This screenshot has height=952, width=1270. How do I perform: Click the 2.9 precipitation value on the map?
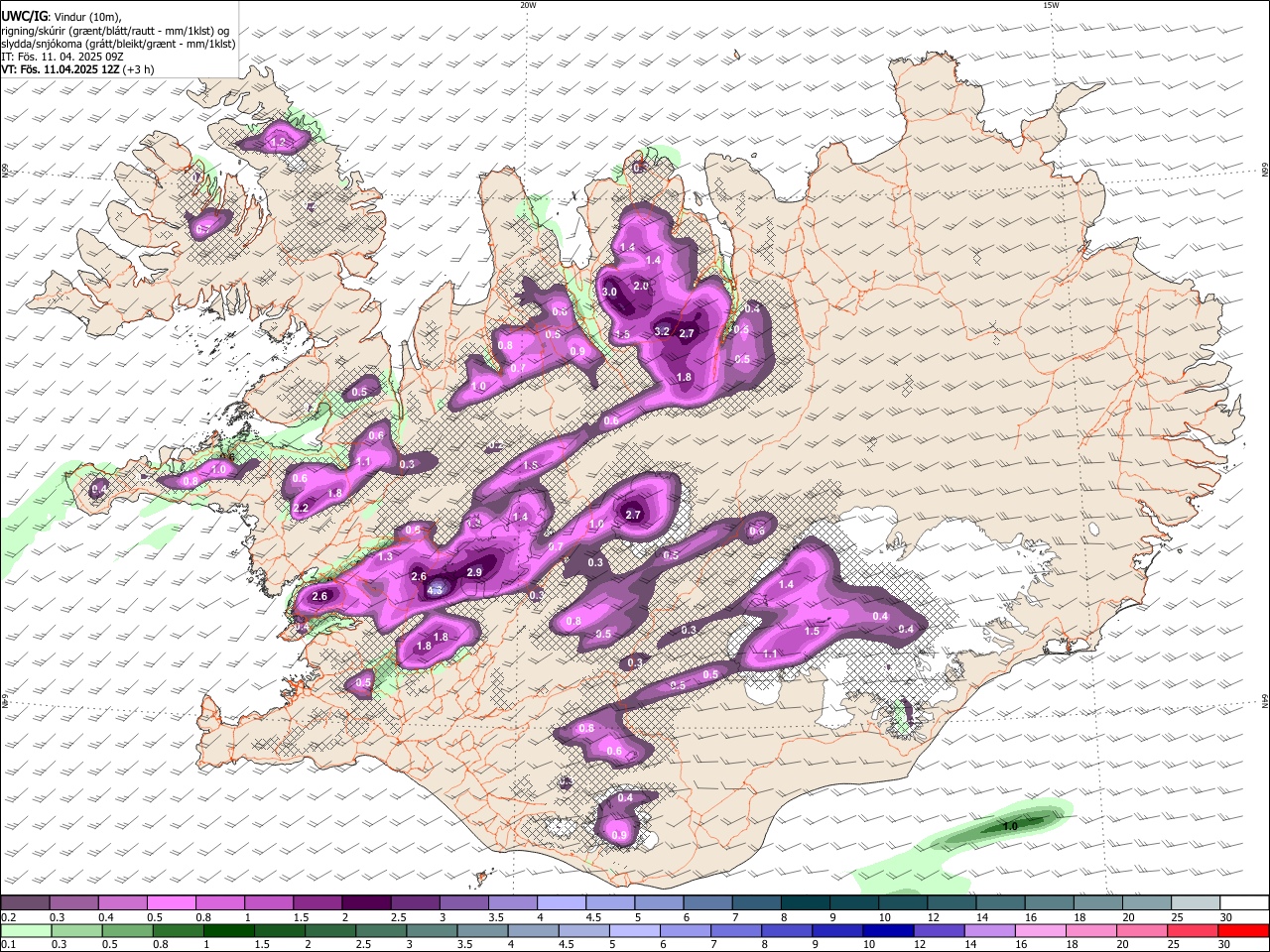click(474, 572)
